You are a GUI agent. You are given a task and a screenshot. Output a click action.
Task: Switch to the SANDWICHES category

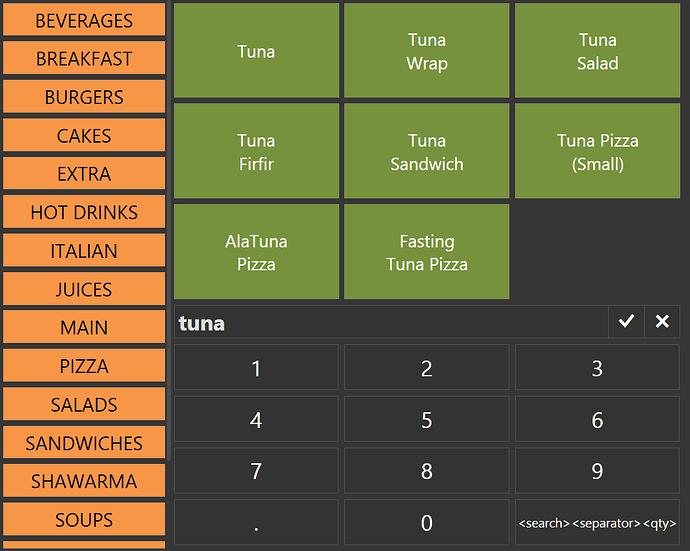coord(84,443)
